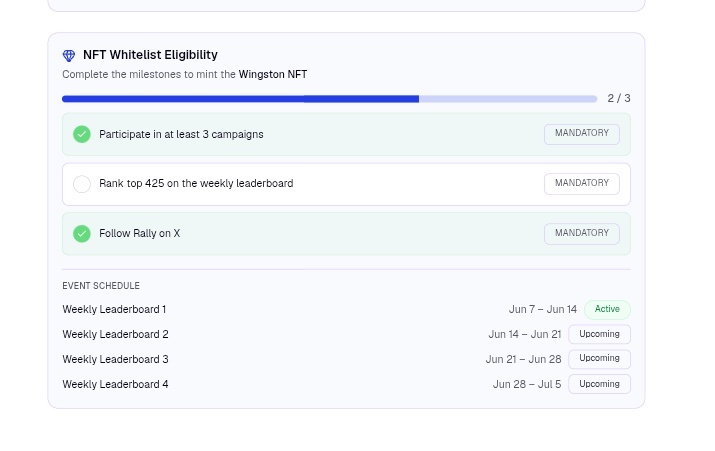Click the diamond NFT Whitelist icon
715x451 pixels.
click(69, 56)
